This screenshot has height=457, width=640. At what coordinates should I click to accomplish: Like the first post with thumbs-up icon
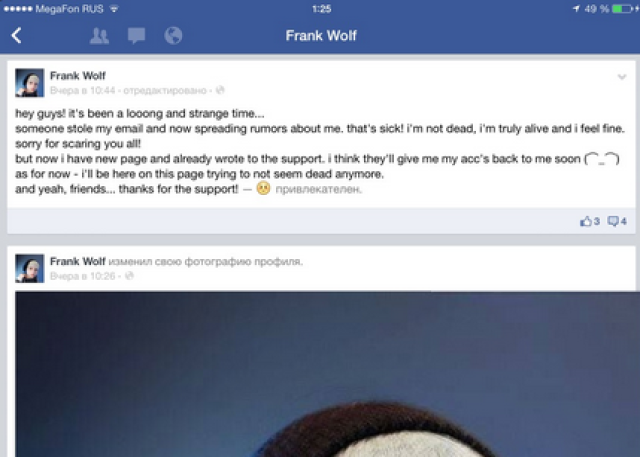click(x=590, y=221)
